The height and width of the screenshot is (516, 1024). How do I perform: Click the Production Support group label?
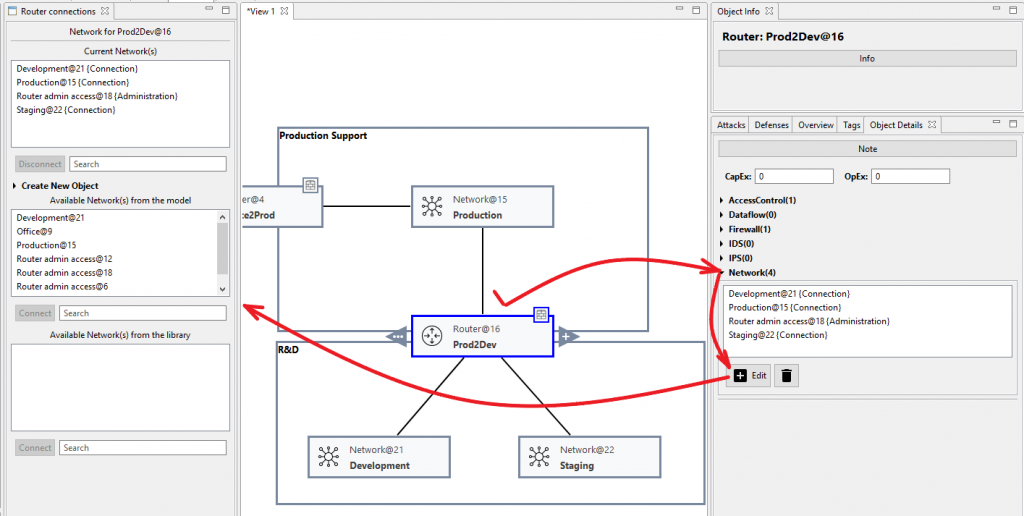[x=323, y=136]
